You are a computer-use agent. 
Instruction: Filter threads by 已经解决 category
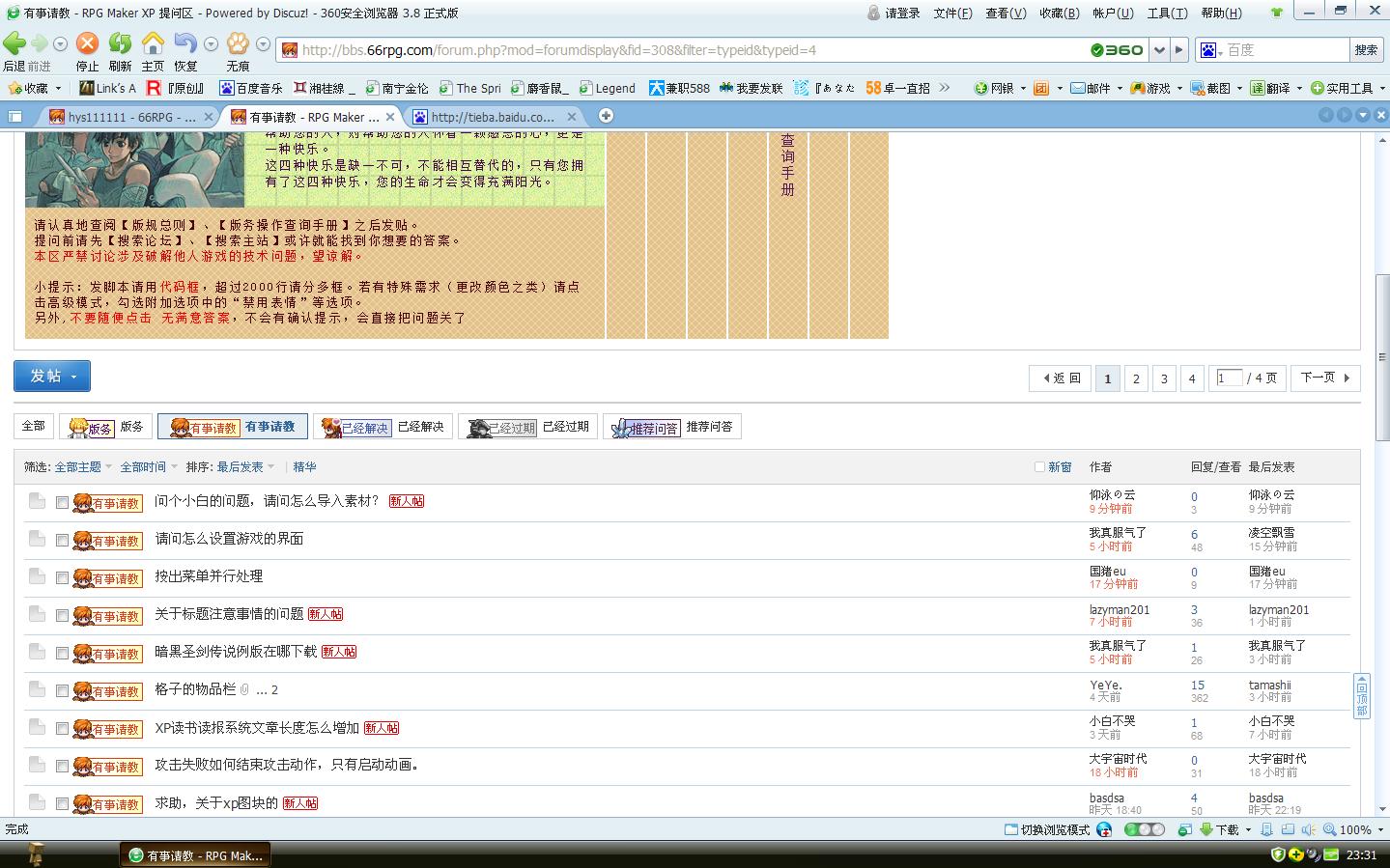coord(383,427)
